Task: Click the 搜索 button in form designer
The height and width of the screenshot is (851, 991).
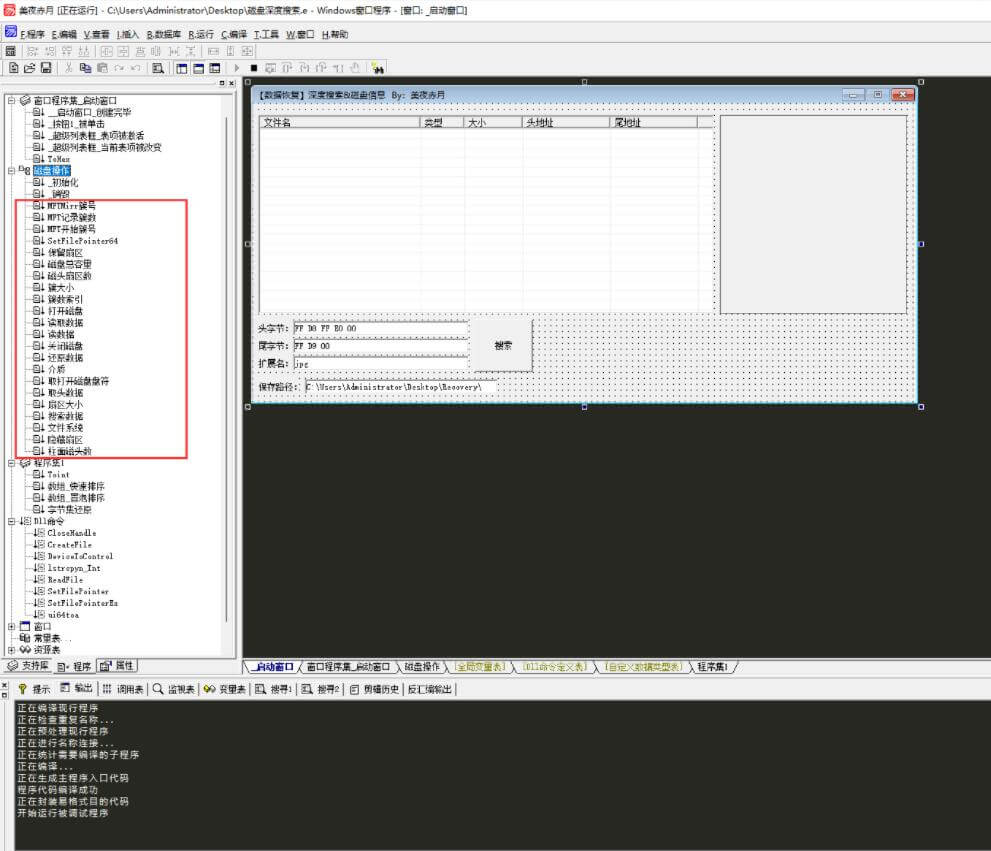Action: (x=503, y=346)
